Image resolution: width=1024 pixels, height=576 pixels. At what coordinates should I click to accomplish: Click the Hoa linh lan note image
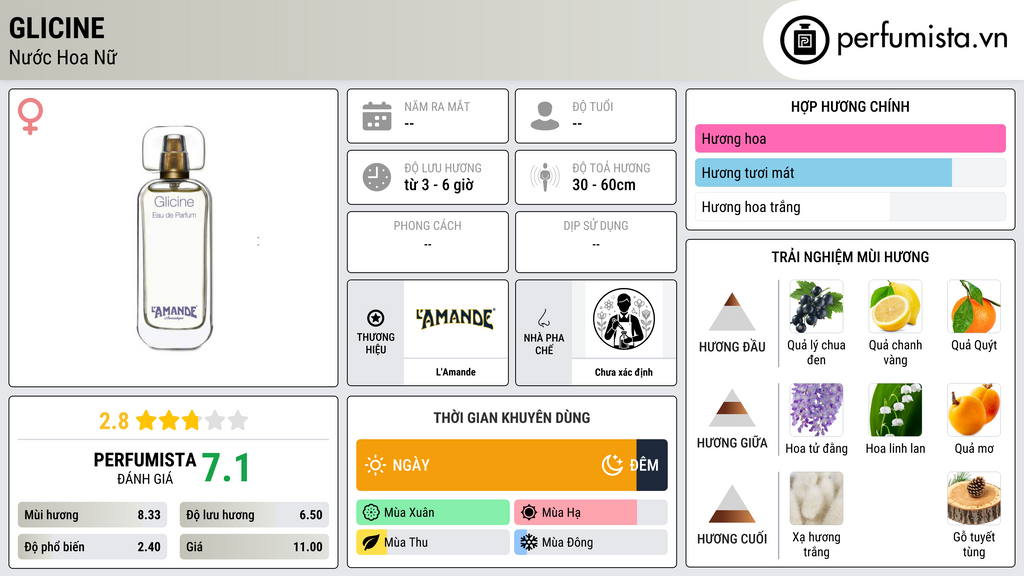click(x=895, y=409)
